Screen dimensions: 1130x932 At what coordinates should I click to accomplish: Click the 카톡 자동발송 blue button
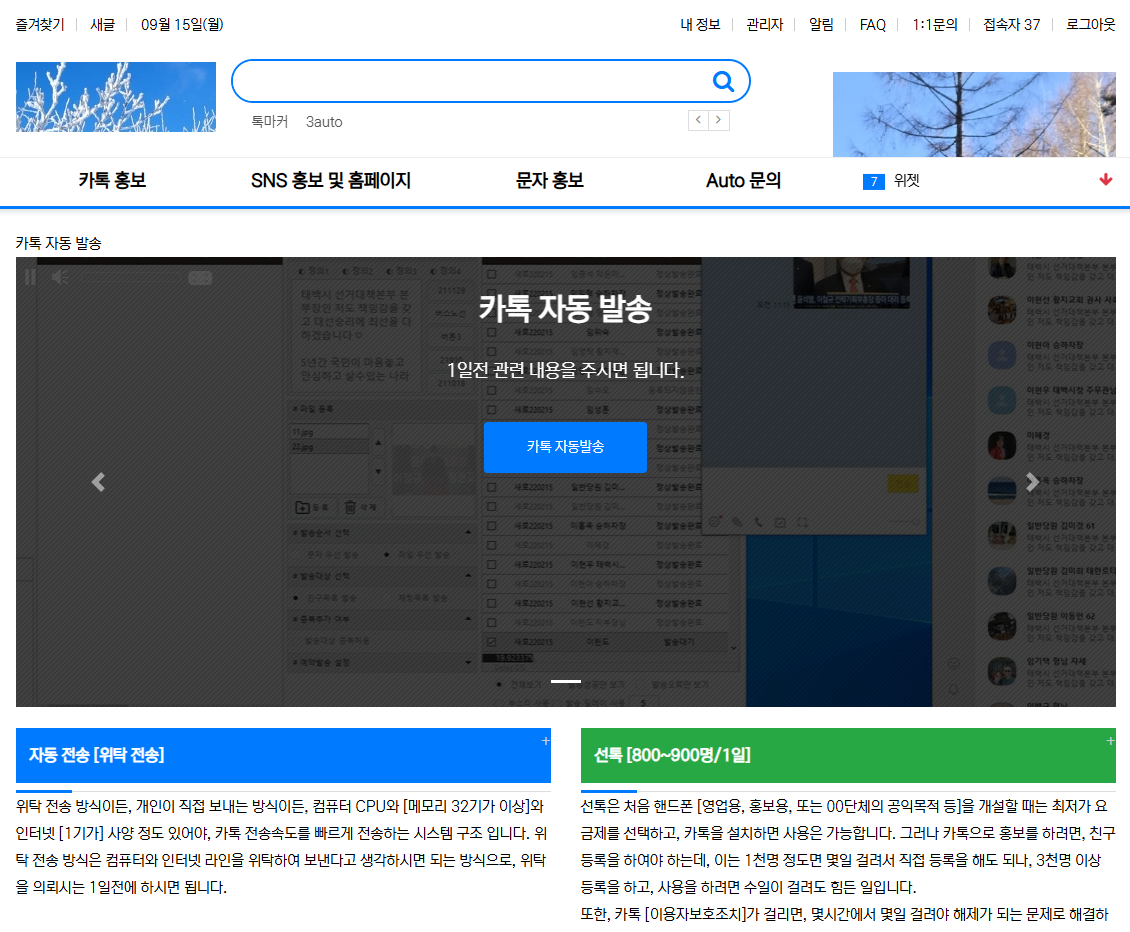[565, 447]
